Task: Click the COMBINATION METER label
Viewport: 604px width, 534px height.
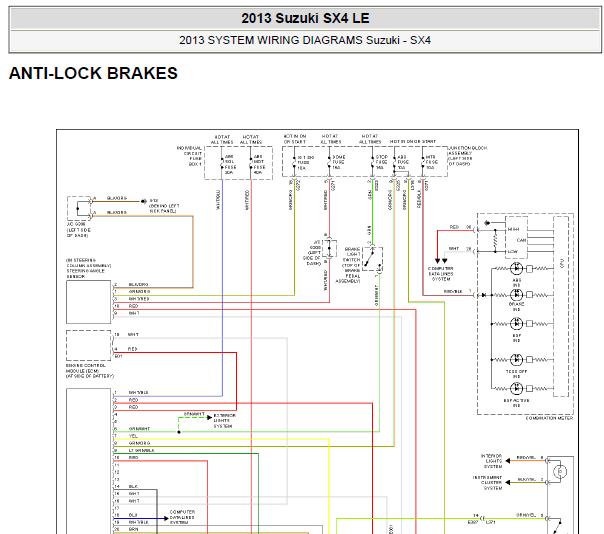Action: (549, 418)
